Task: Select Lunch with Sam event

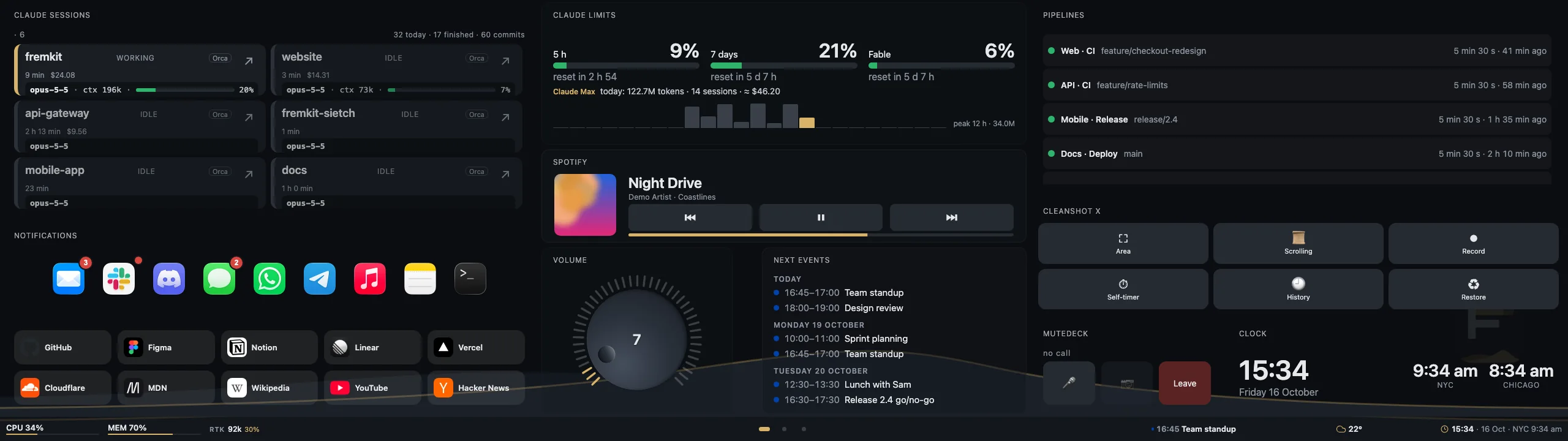Action: pyautogui.click(x=842, y=385)
